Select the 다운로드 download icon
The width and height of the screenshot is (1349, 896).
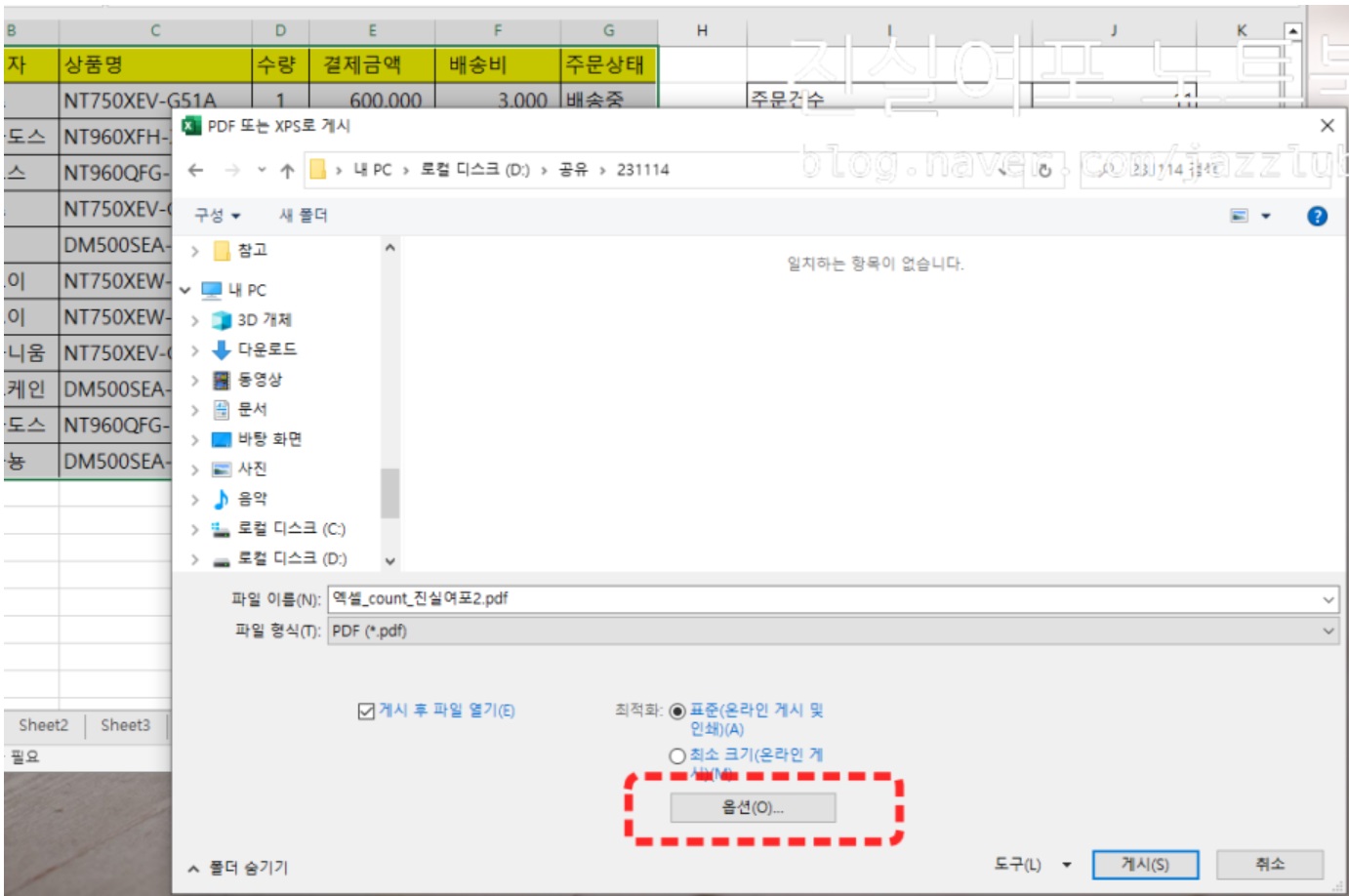pos(222,349)
